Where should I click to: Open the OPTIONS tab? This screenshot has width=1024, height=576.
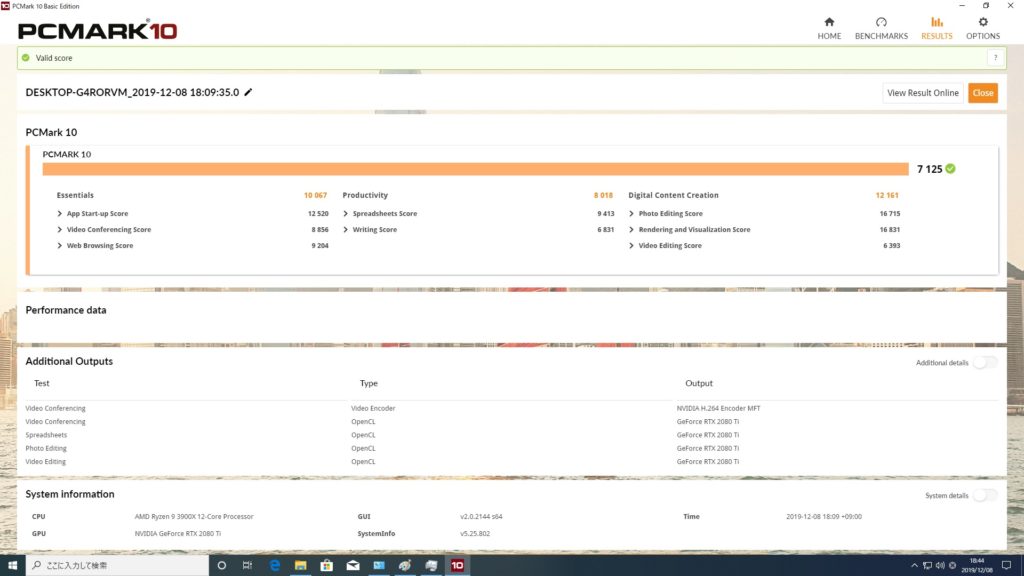[x=983, y=29]
